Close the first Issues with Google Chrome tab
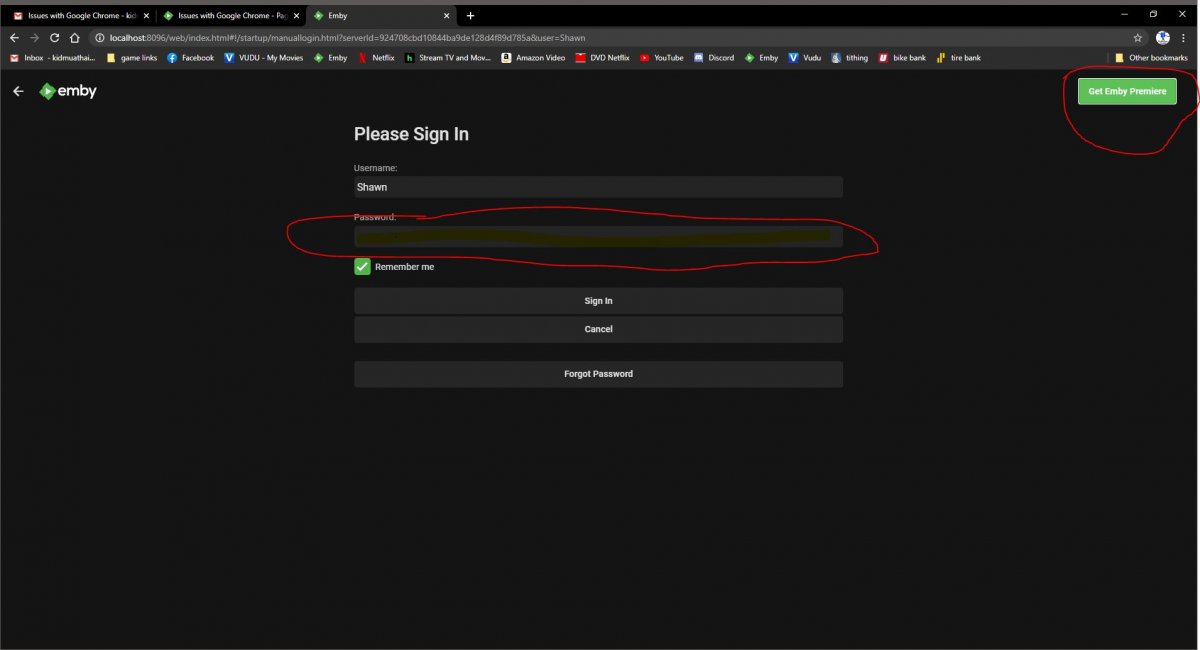Viewport: 1200px width, 650px height. click(x=146, y=16)
